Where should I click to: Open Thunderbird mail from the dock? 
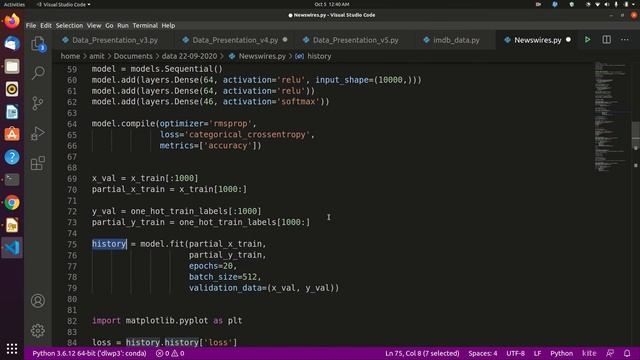tap(12, 43)
